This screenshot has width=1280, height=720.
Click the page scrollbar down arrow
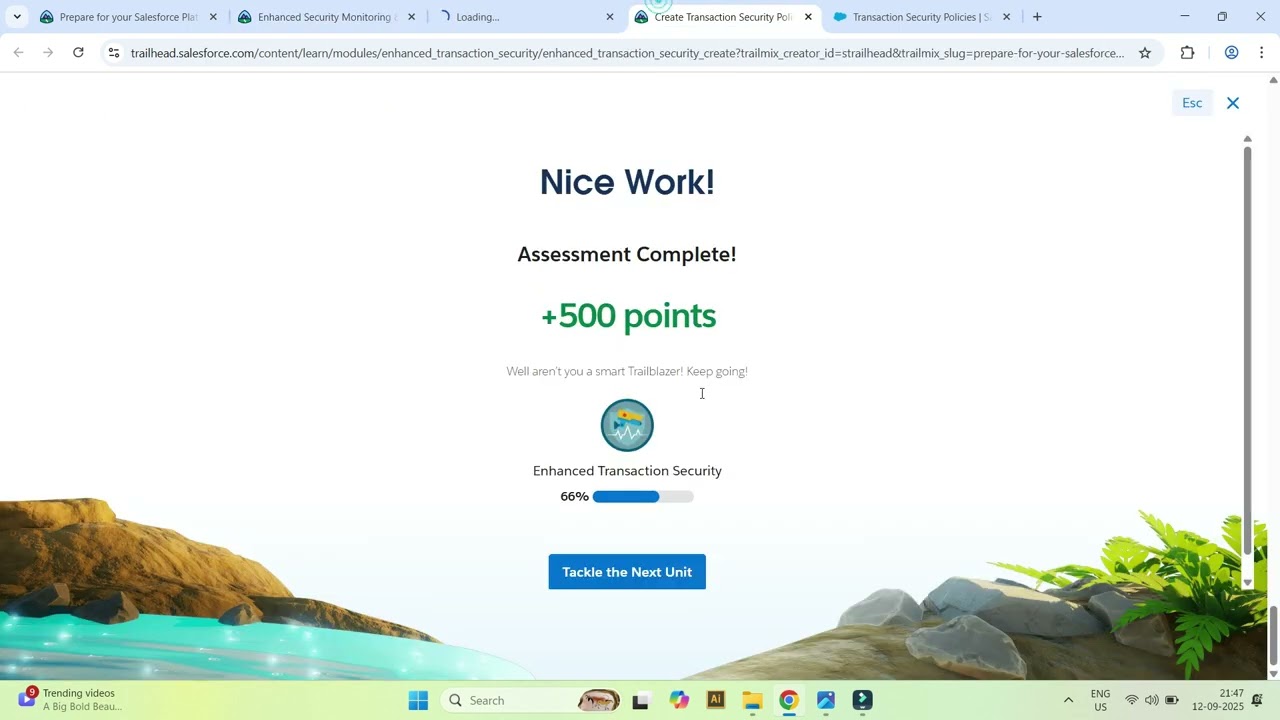click(1273, 674)
